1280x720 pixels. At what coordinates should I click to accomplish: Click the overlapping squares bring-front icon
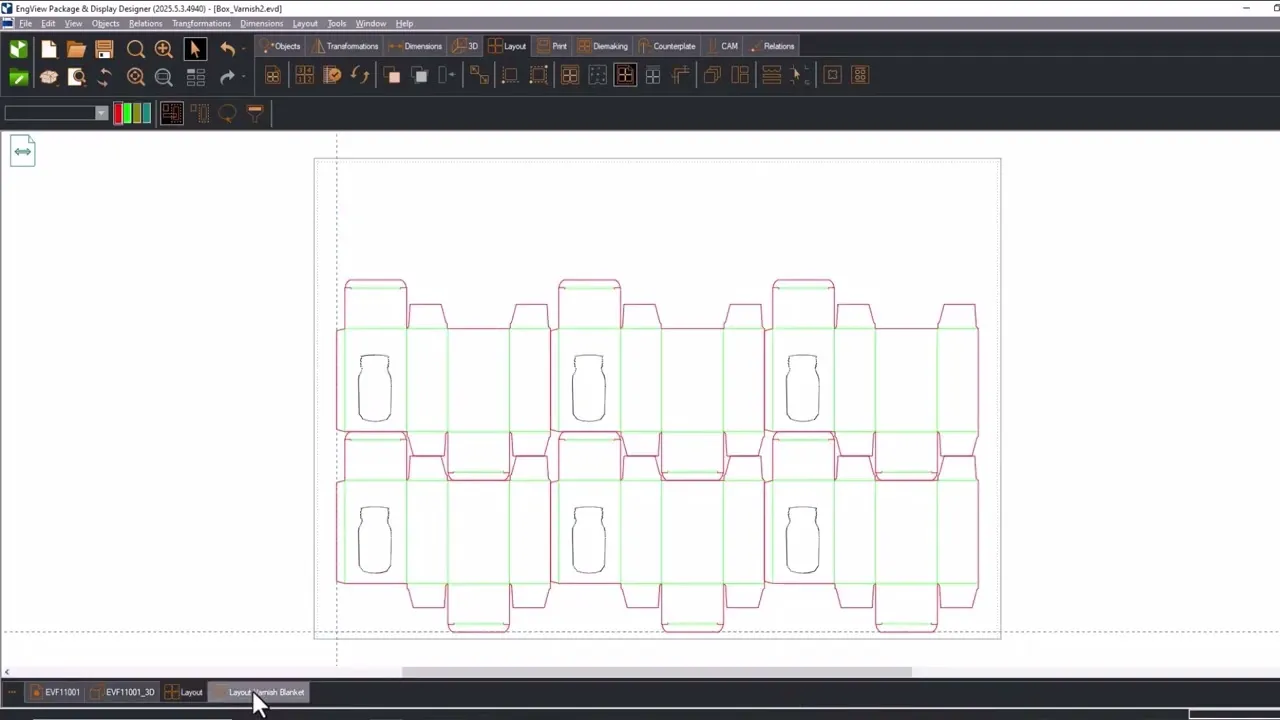[x=392, y=75]
